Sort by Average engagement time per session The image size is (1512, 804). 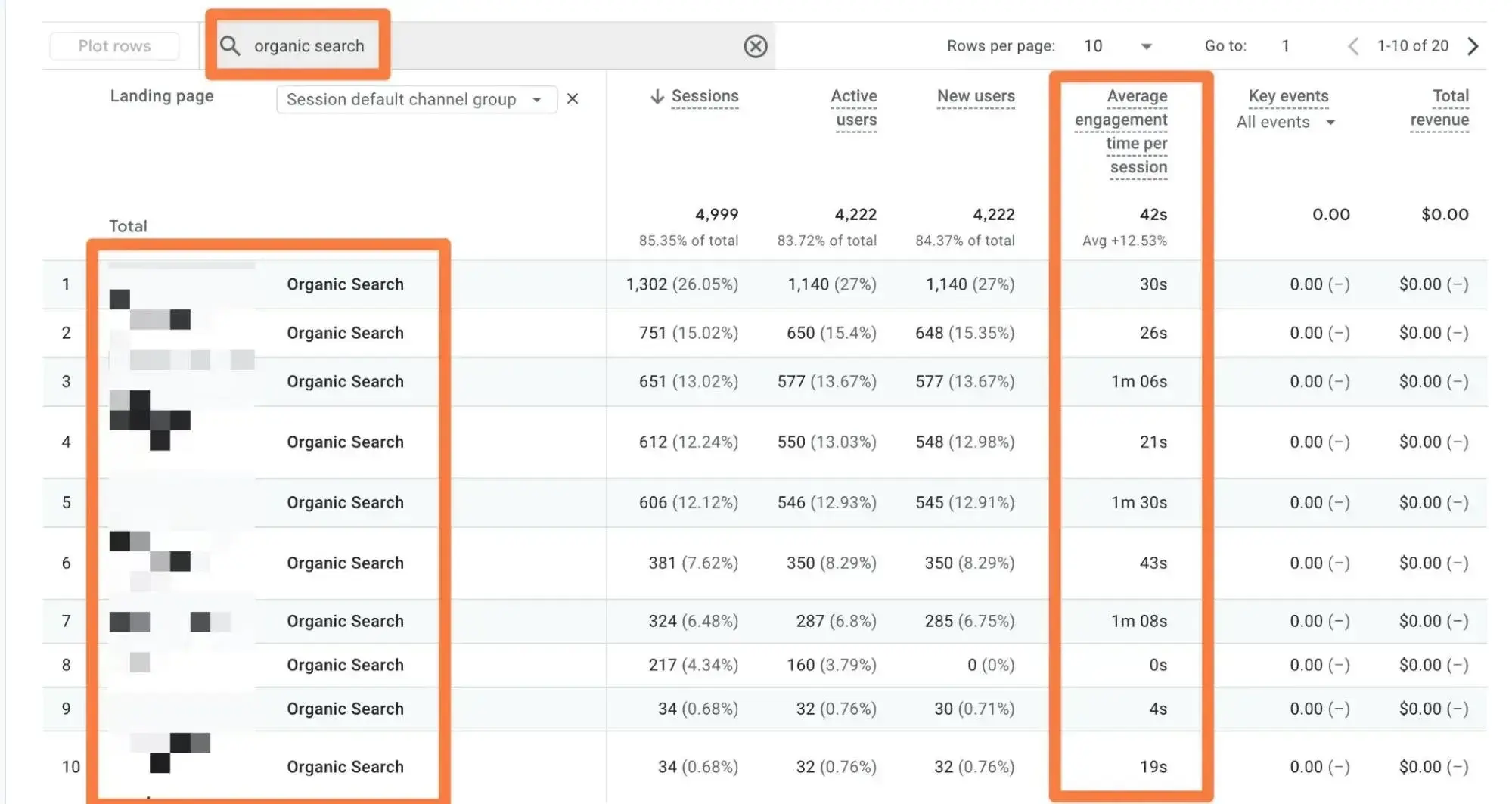[x=1121, y=132]
